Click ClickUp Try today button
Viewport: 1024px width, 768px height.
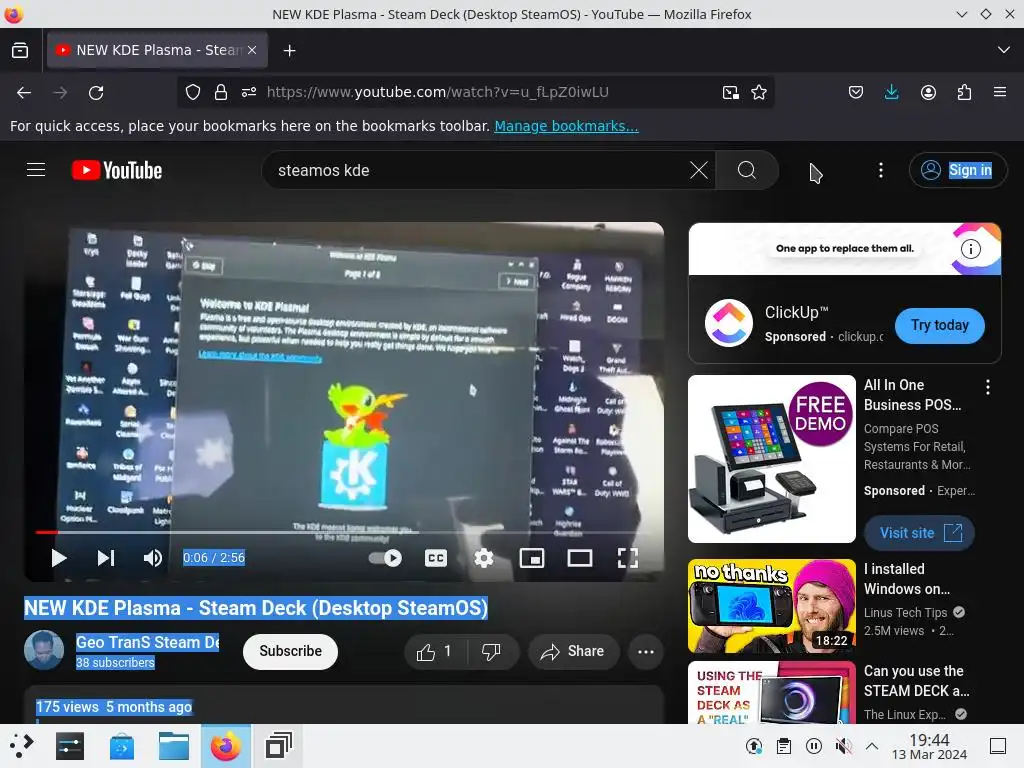point(940,325)
